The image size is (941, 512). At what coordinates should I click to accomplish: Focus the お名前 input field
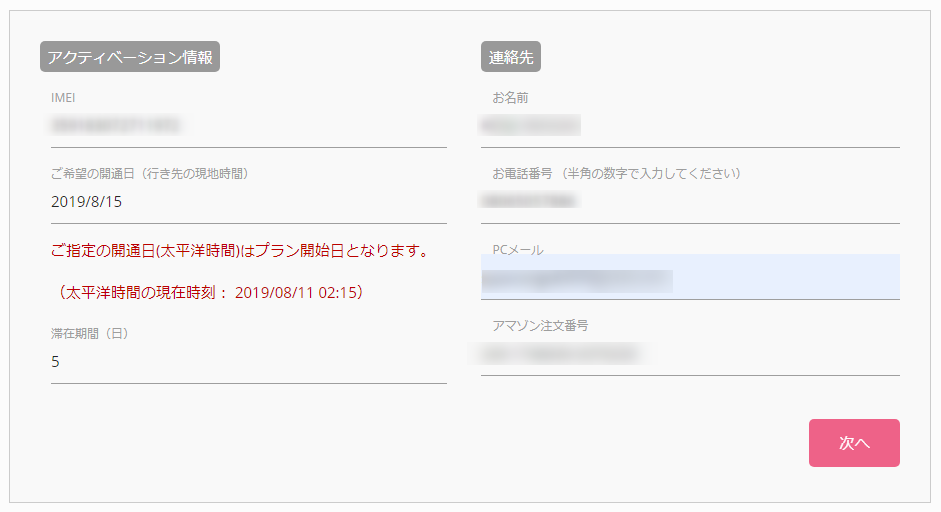[x=690, y=126]
